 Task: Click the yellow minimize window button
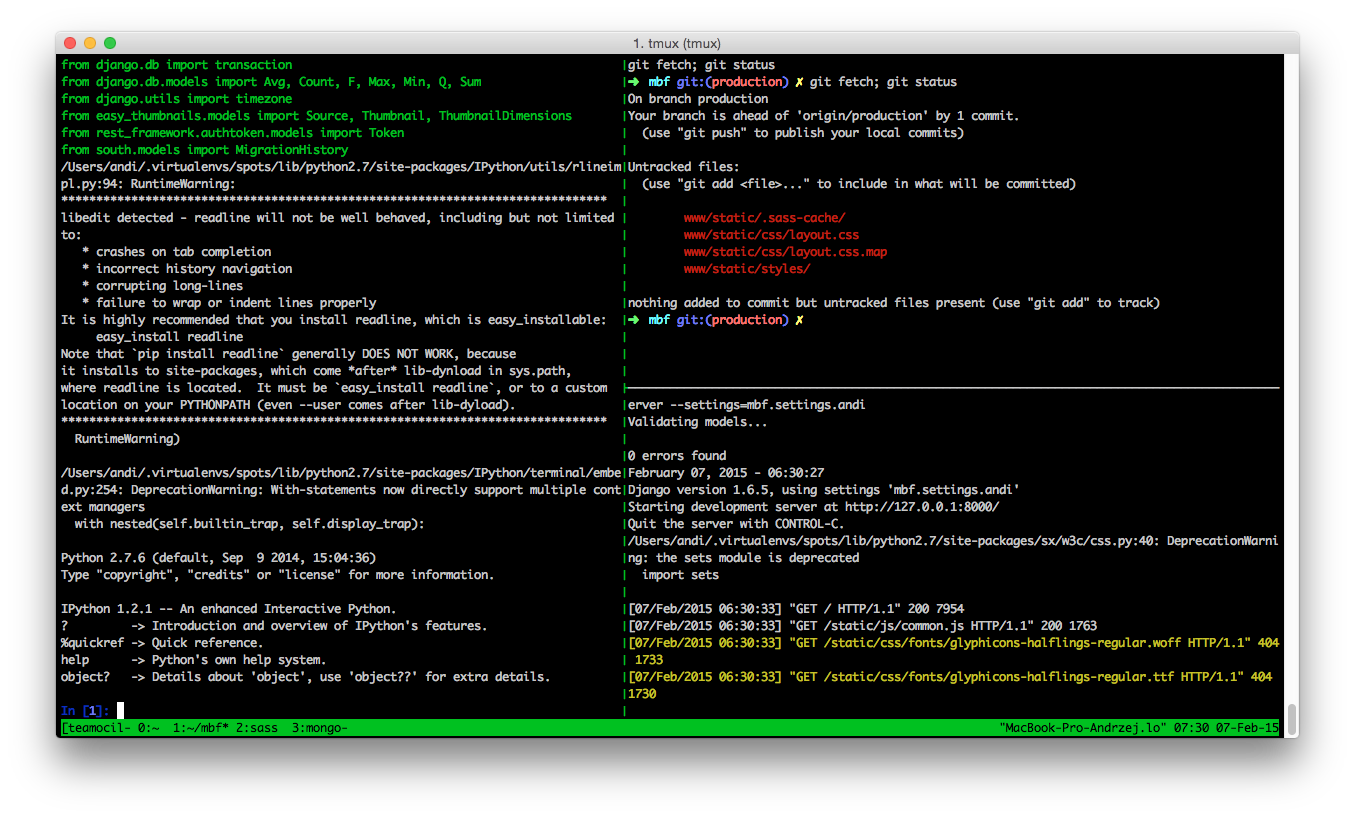click(90, 43)
